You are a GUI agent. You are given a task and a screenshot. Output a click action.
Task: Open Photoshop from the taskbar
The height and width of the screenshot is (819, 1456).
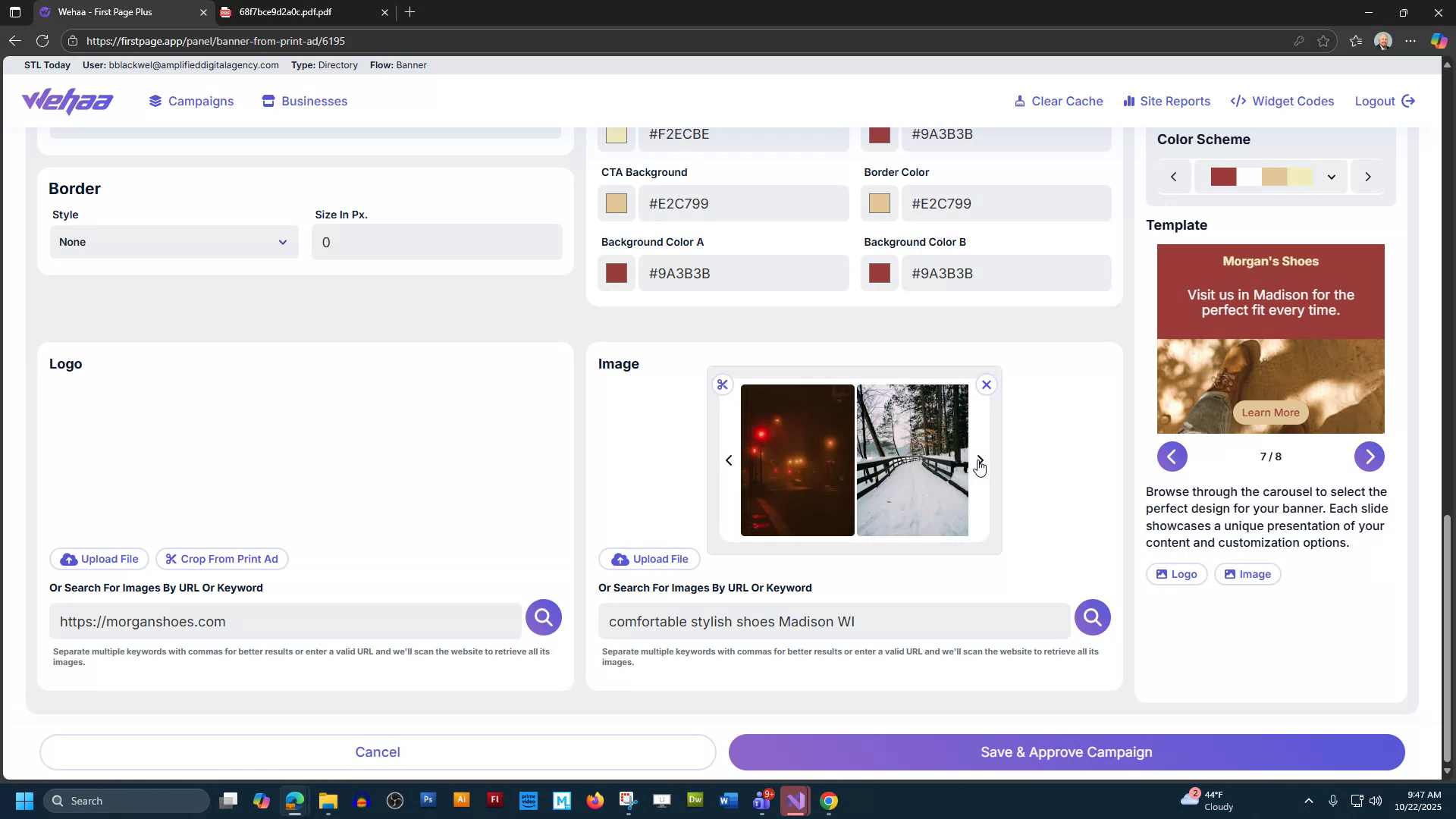pos(428,800)
